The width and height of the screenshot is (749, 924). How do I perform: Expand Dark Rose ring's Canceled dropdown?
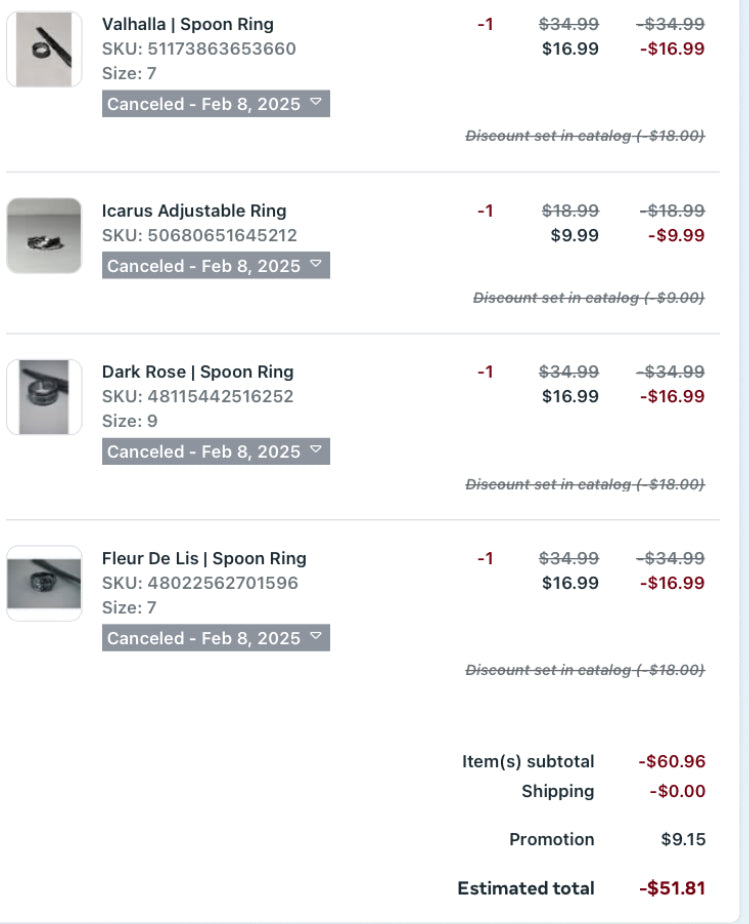[215, 452]
